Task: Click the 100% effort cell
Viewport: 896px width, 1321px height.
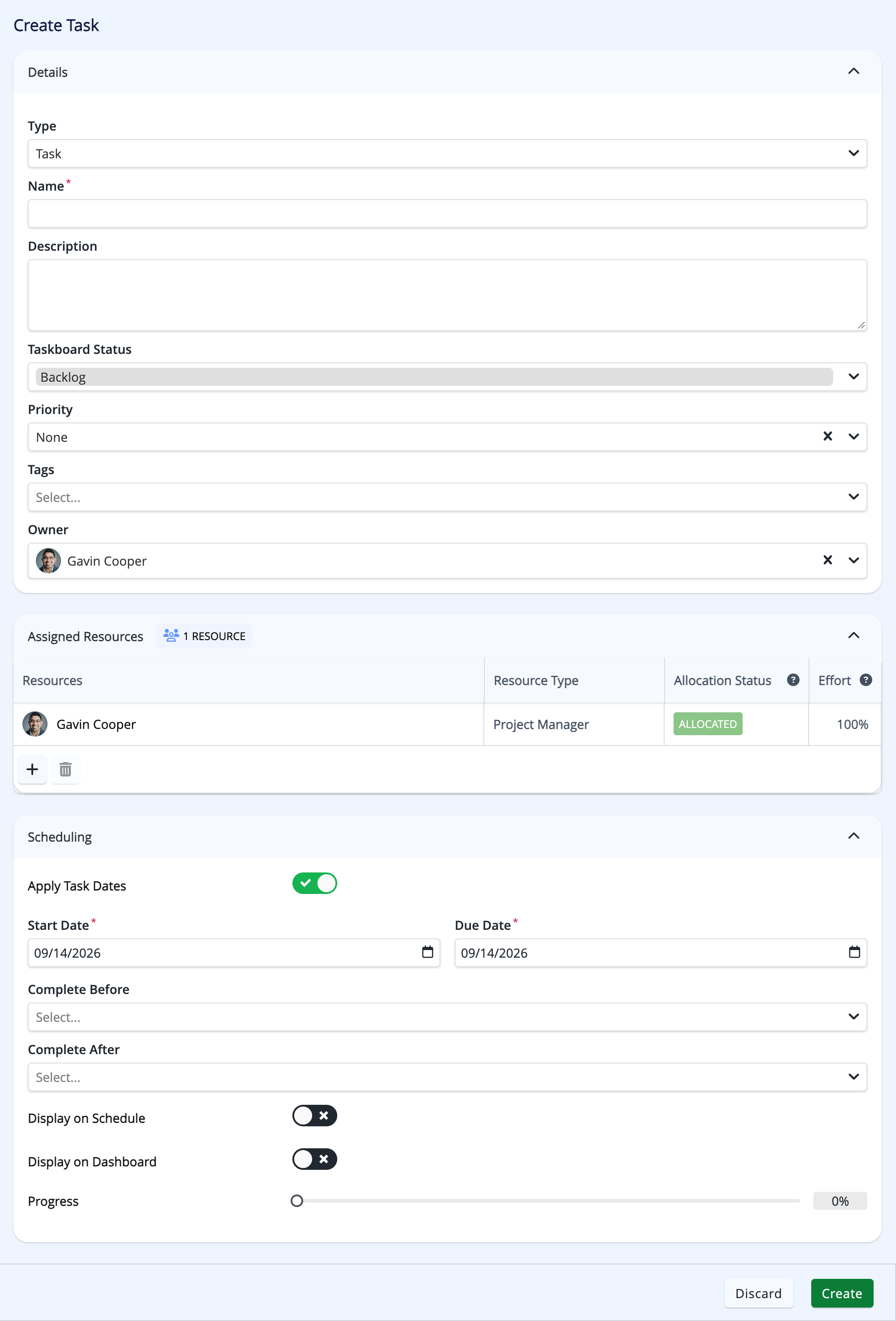Action: pos(845,724)
